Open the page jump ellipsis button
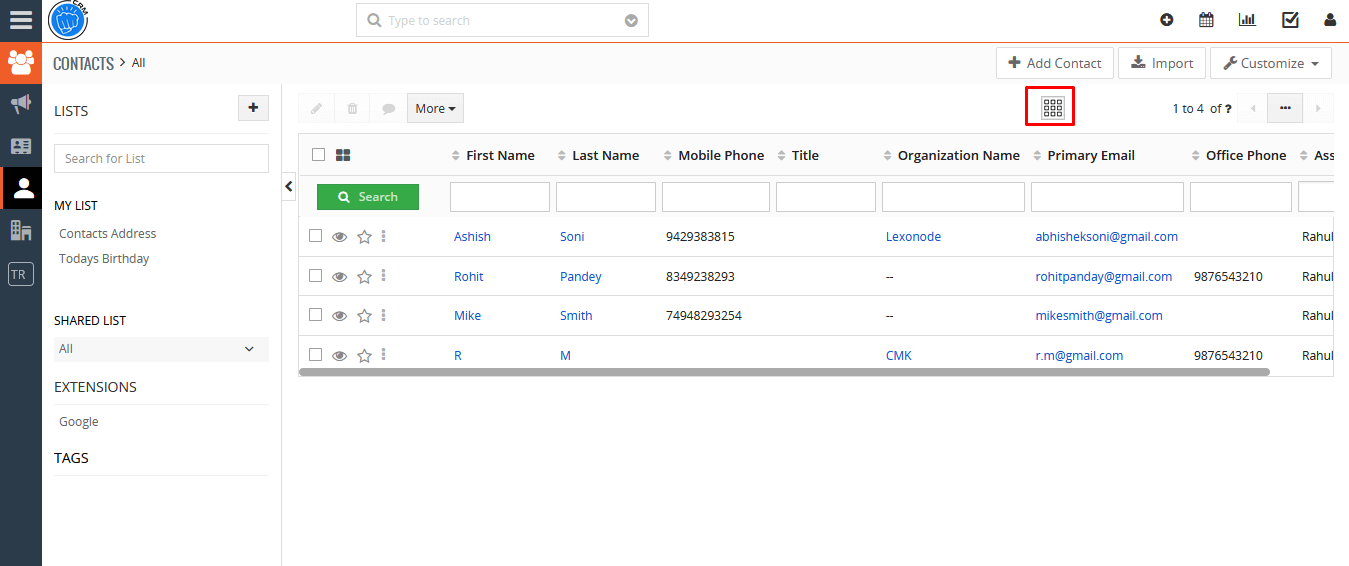Viewport: 1349px width, 566px height. 1285,108
